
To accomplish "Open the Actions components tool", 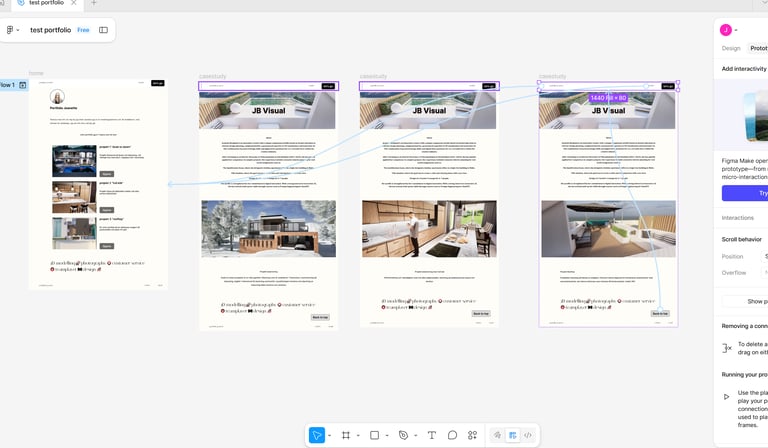I will 472,435.
